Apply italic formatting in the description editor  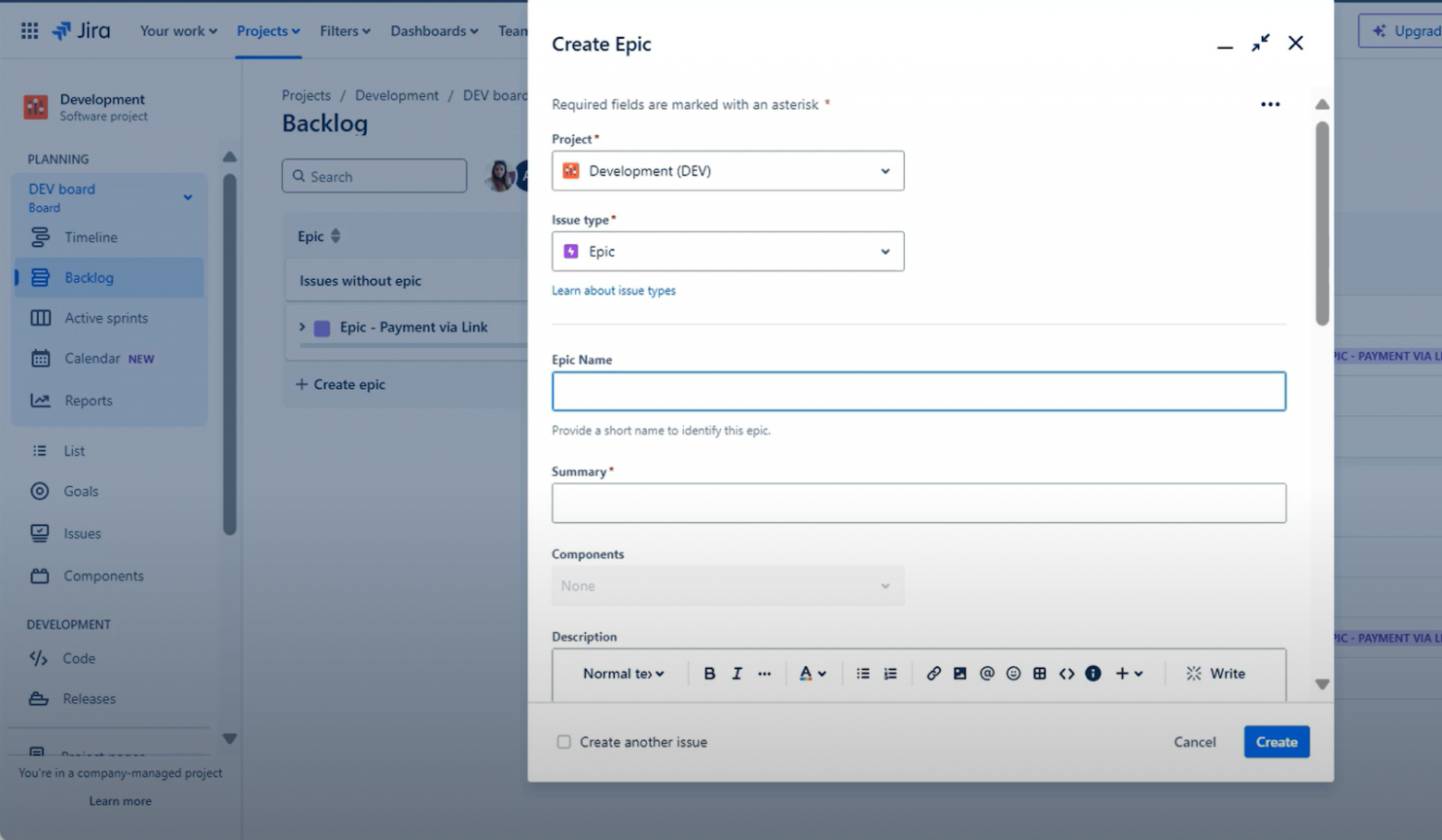(x=737, y=674)
